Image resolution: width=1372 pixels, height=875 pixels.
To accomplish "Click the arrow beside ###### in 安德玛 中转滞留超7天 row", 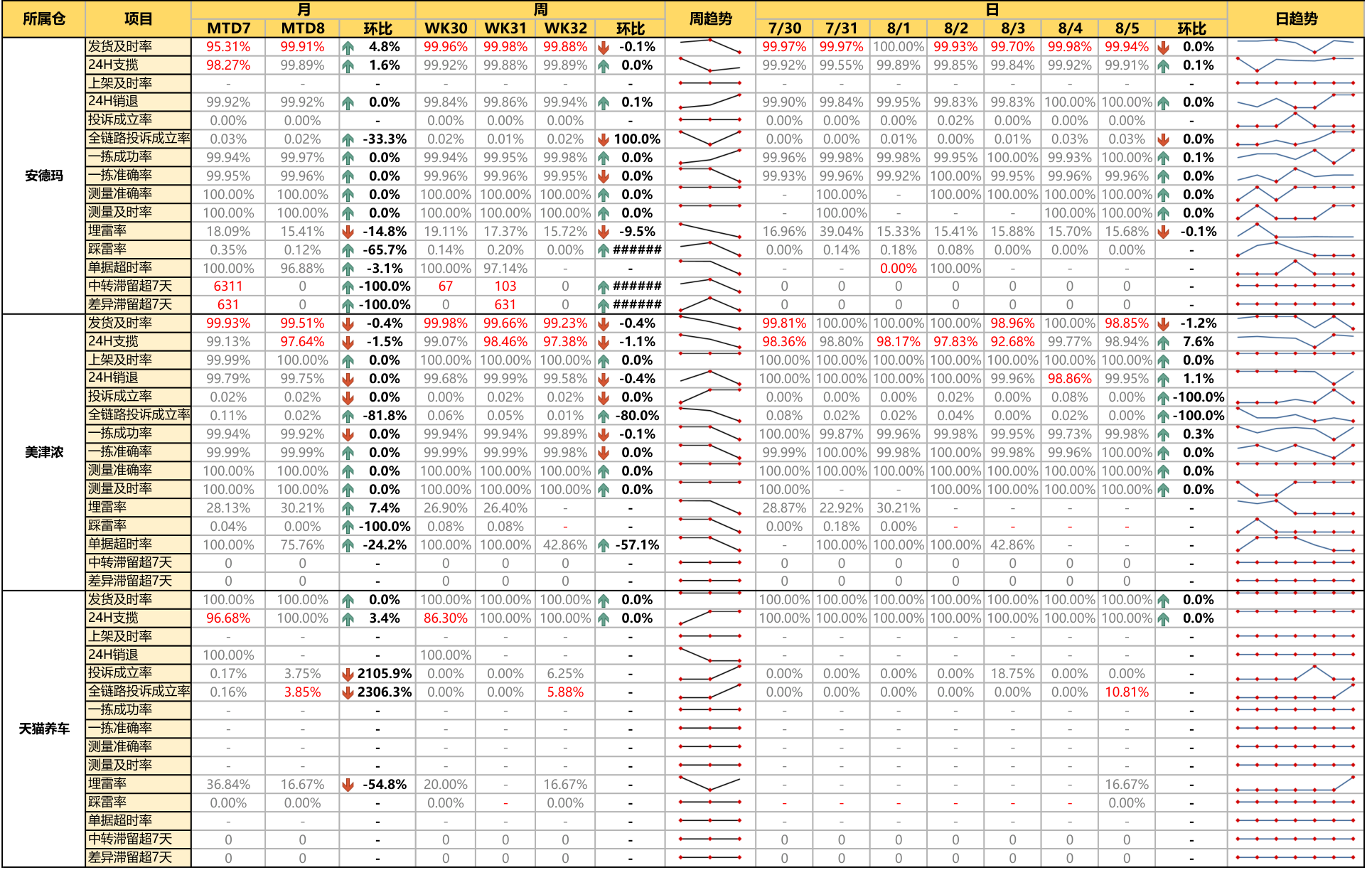I will click(604, 287).
